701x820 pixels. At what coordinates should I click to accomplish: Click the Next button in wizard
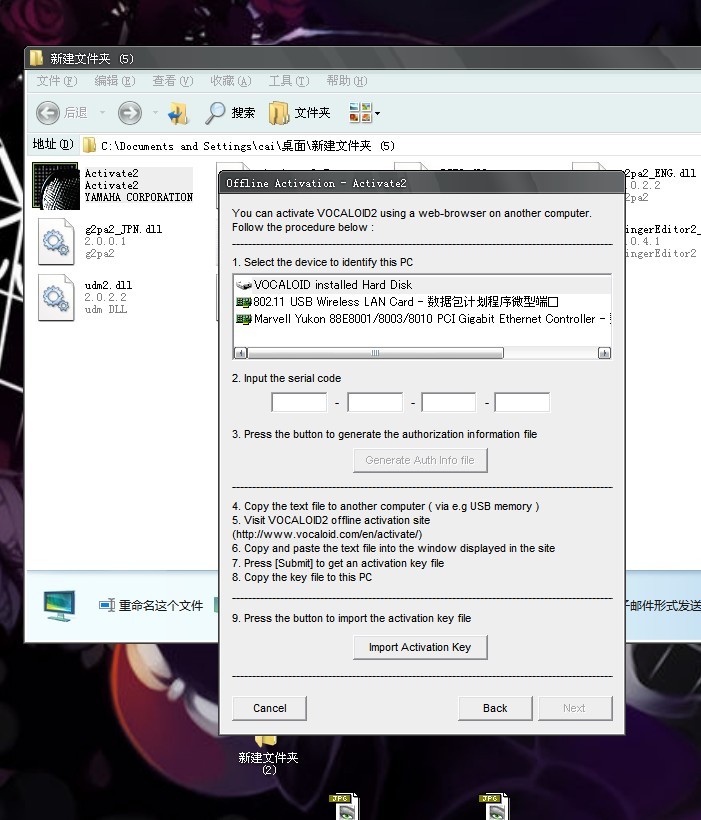[x=575, y=708]
